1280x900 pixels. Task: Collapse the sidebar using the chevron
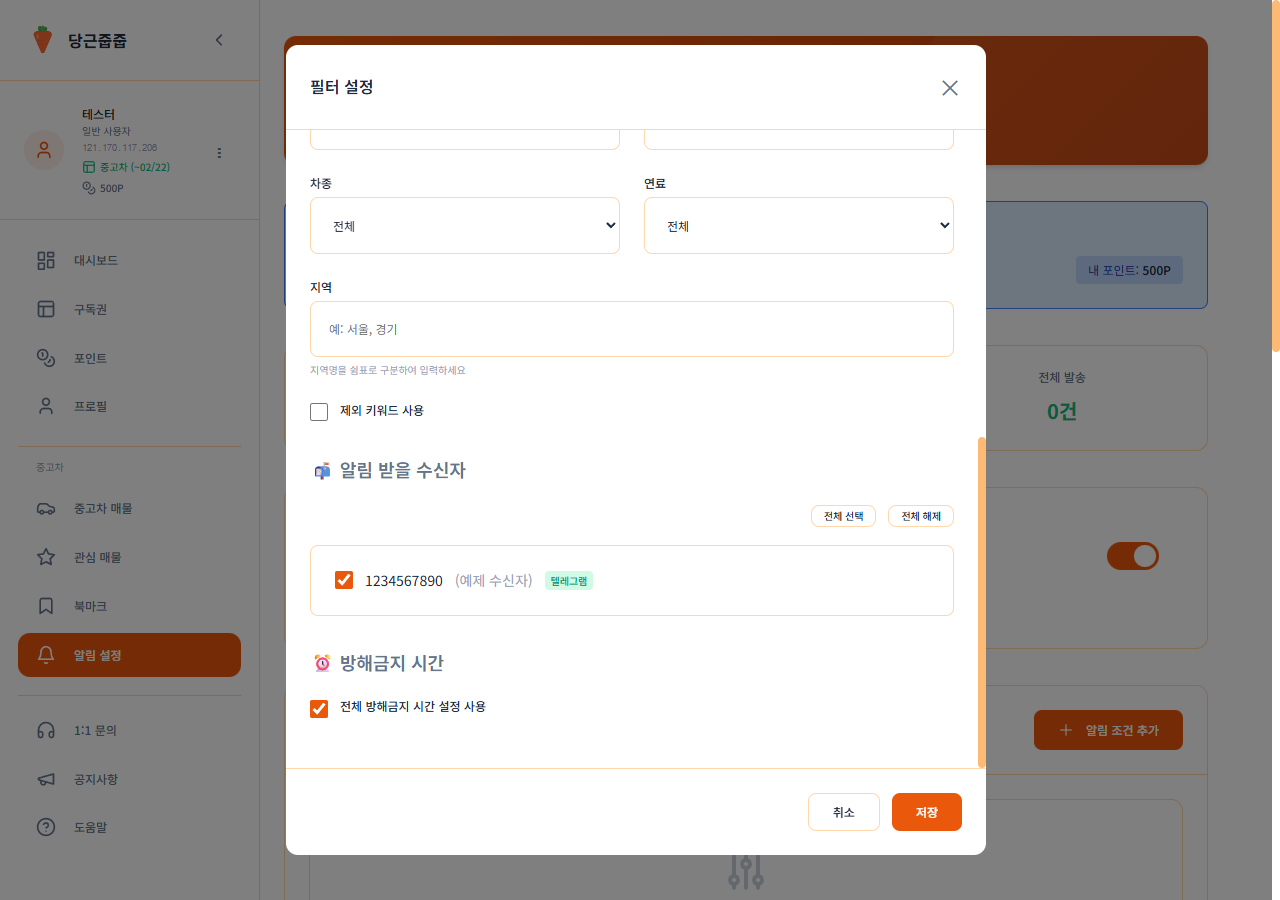click(x=219, y=40)
